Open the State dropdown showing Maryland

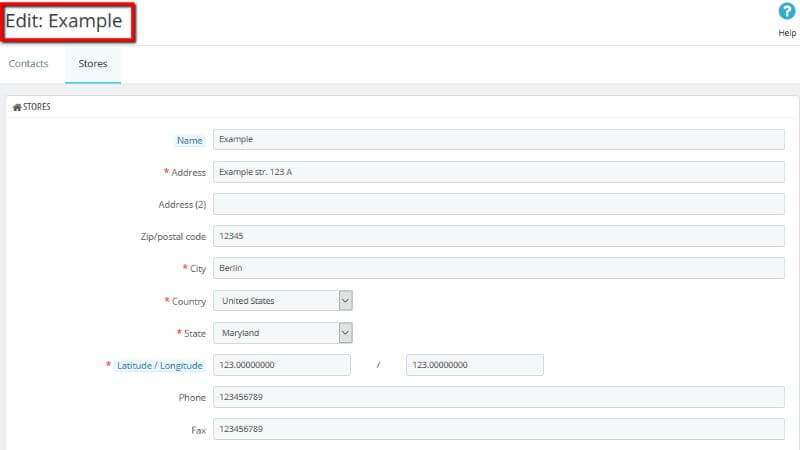[283, 333]
